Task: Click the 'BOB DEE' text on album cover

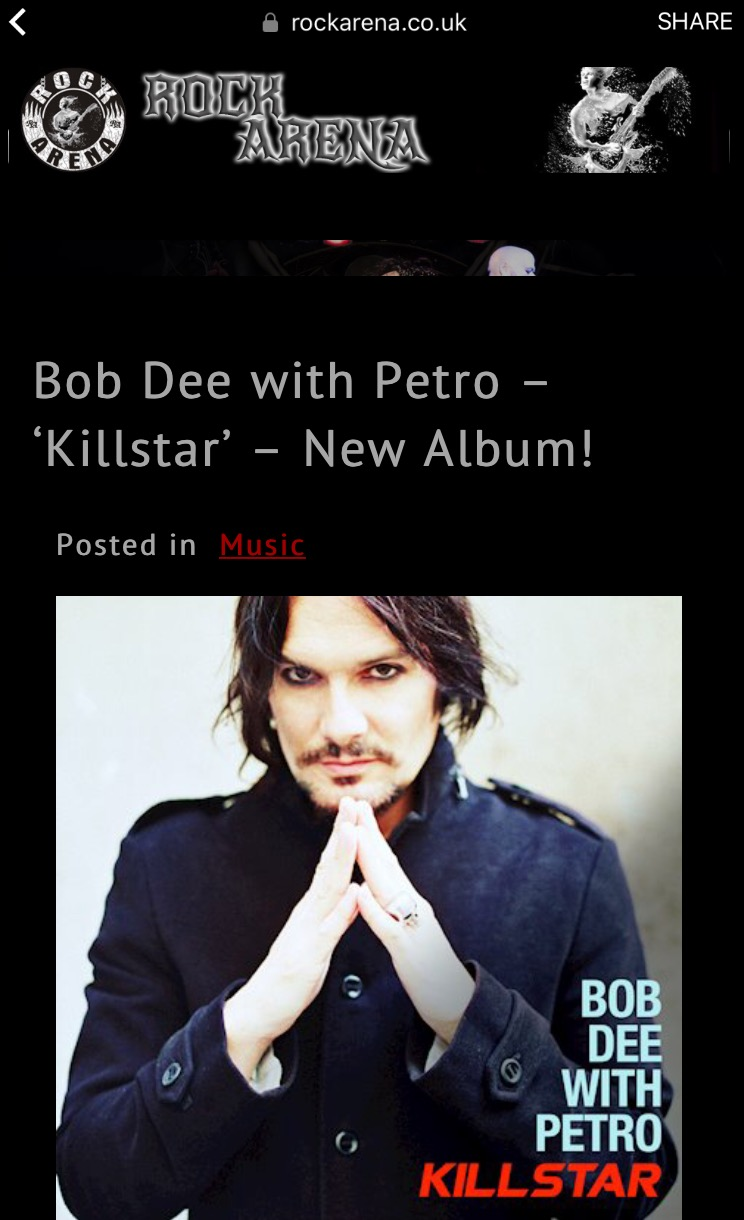Action: pyautogui.click(x=622, y=1021)
